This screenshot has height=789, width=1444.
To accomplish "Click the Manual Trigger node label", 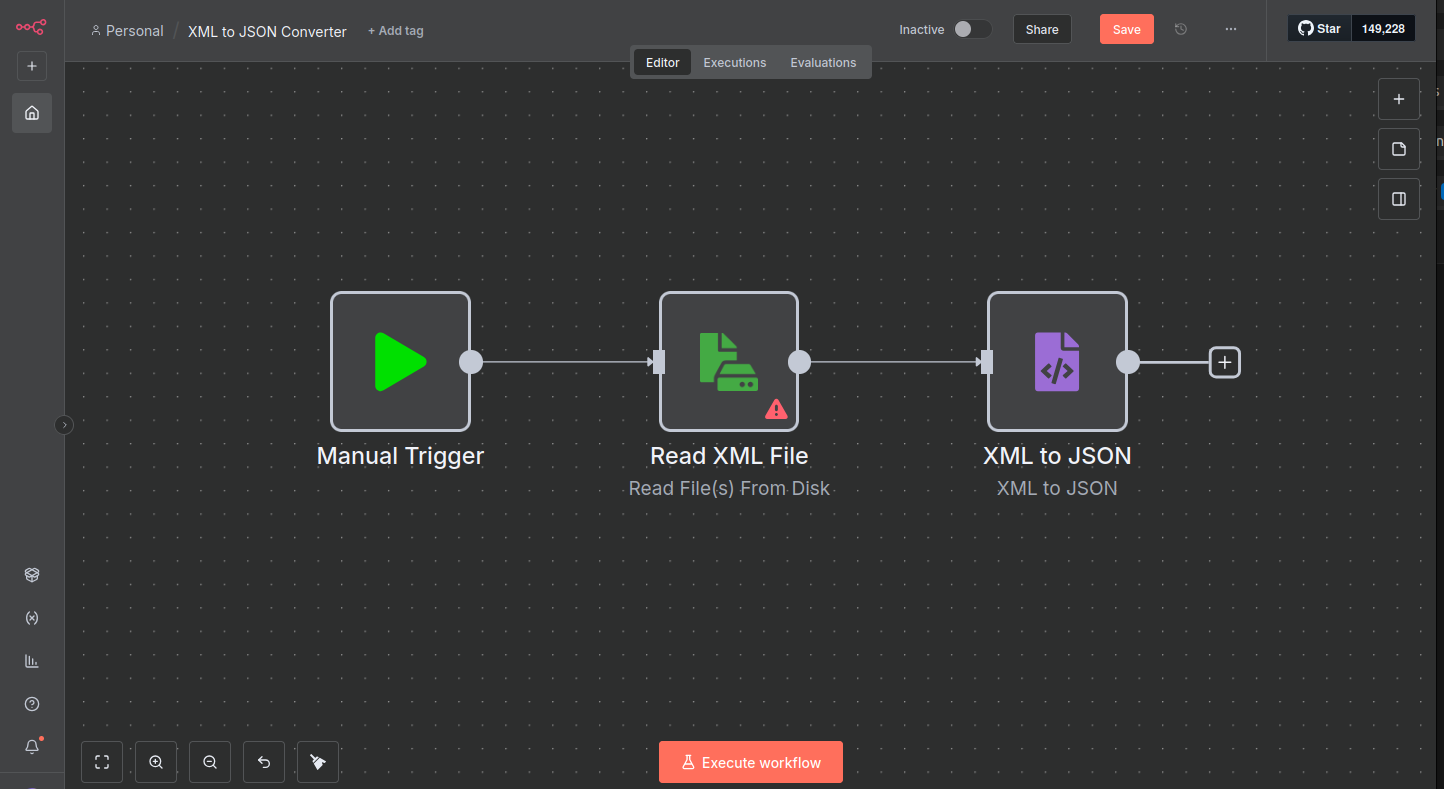I will (x=400, y=456).
